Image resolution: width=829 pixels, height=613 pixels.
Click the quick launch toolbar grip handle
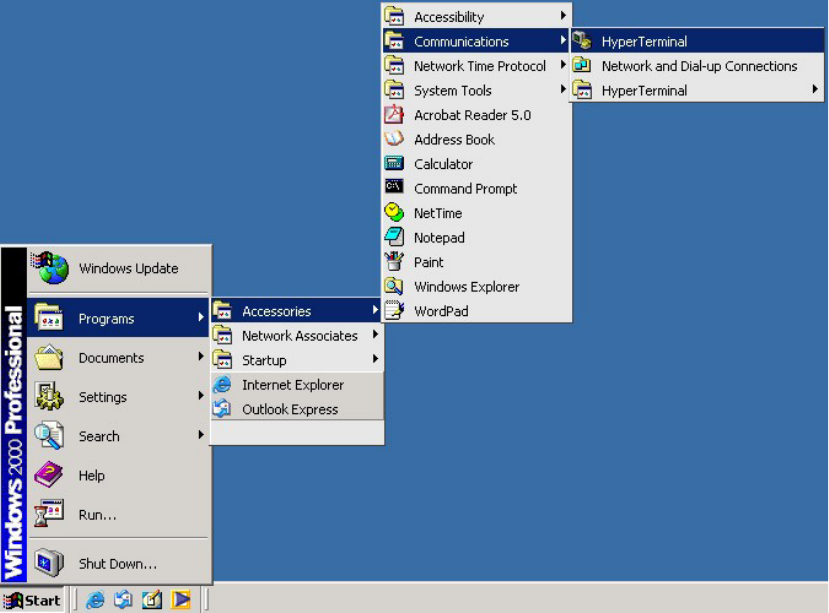tap(75, 600)
